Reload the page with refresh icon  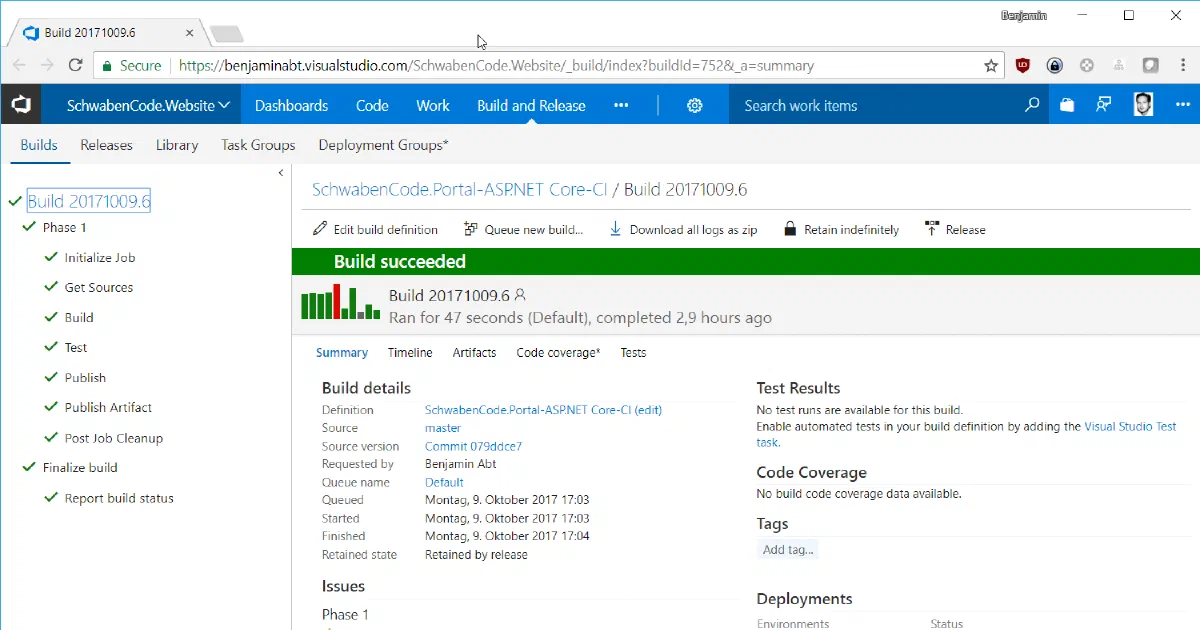pos(75,65)
